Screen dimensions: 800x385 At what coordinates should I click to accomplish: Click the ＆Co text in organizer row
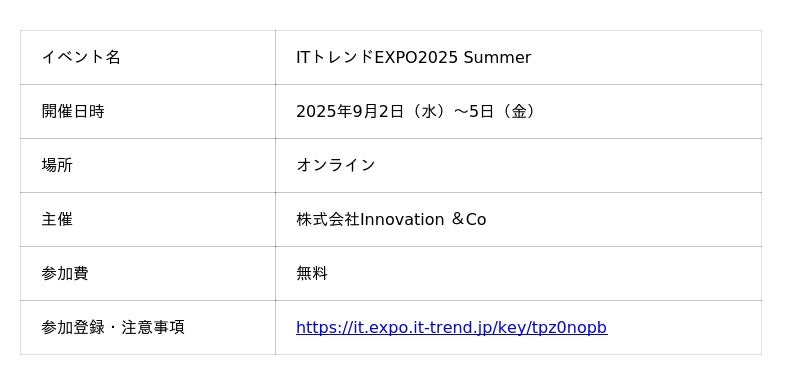(x=468, y=219)
